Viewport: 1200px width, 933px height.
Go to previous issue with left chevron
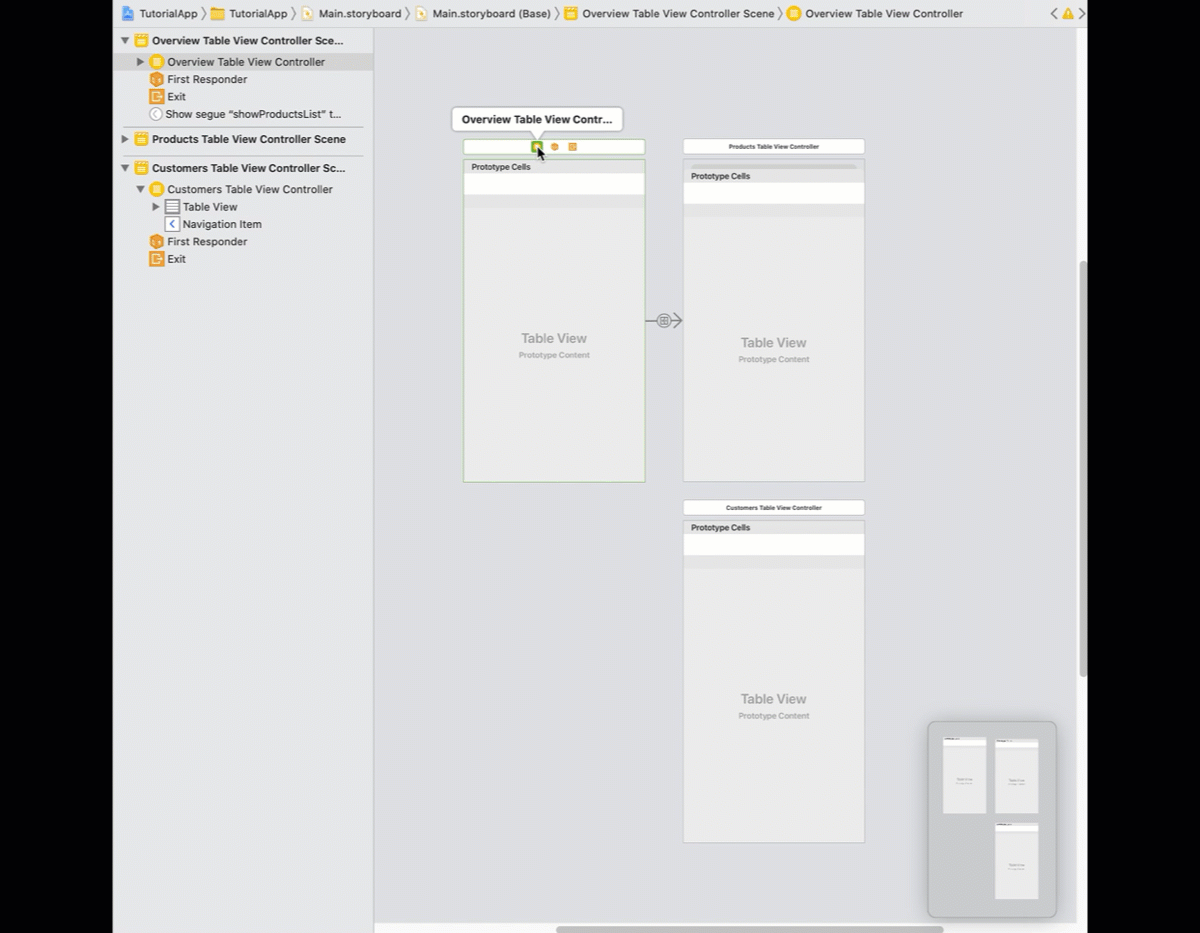[x=1054, y=14]
